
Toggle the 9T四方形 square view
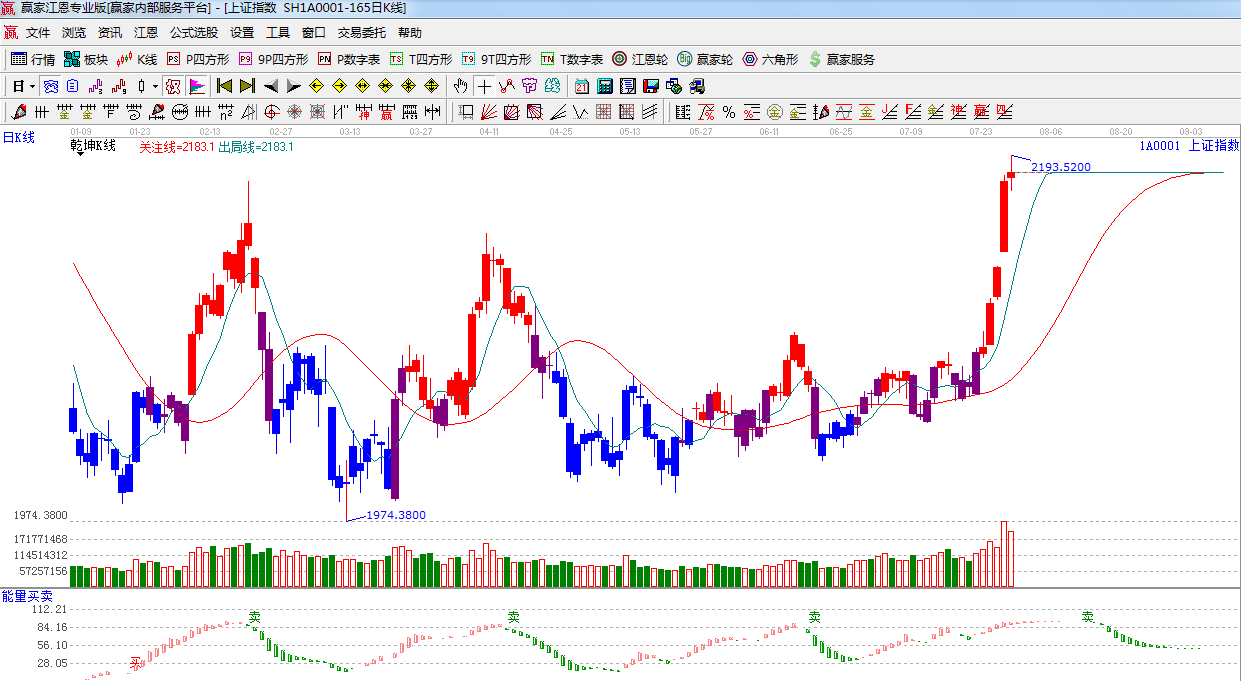click(x=496, y=60)
